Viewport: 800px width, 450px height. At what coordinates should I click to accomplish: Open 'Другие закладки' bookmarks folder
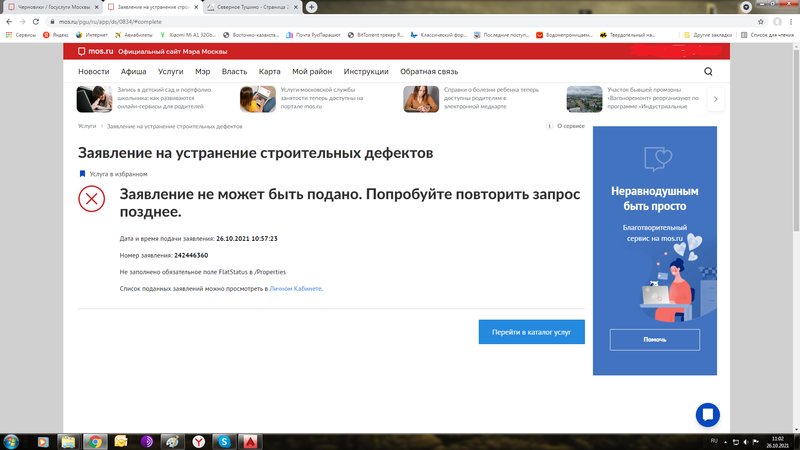tap(707, 35)
